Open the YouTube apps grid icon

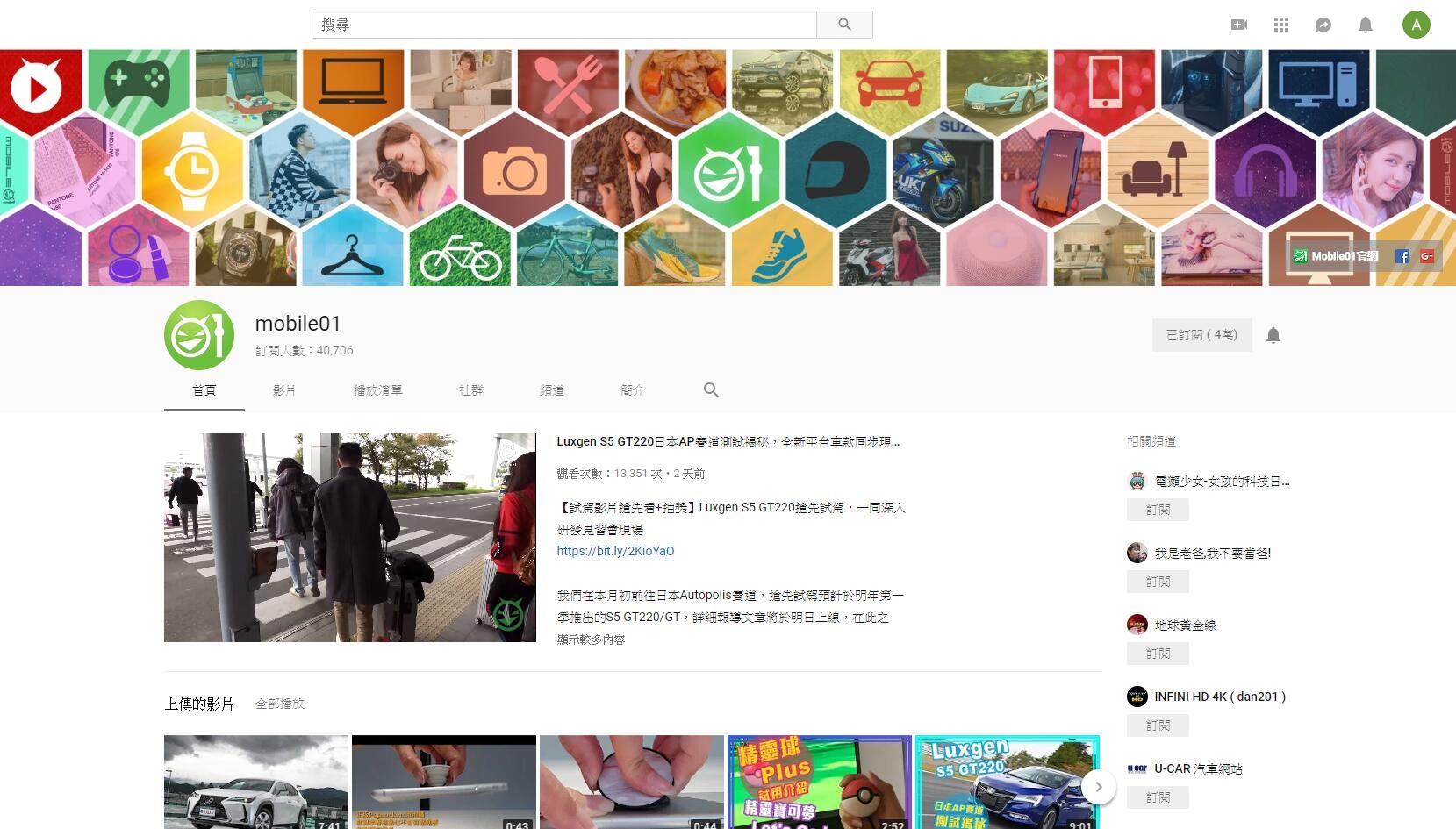point(1281,25)
